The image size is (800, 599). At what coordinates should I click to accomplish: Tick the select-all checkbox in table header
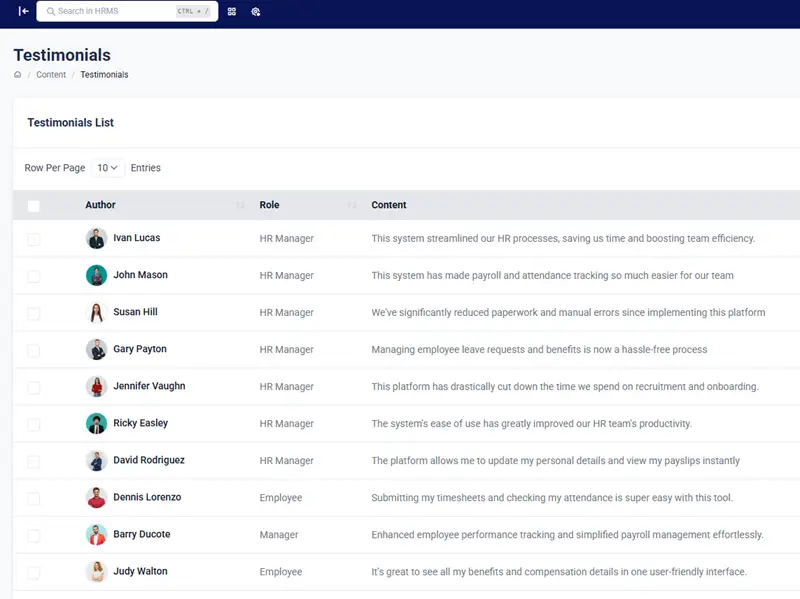click(34, 206)
